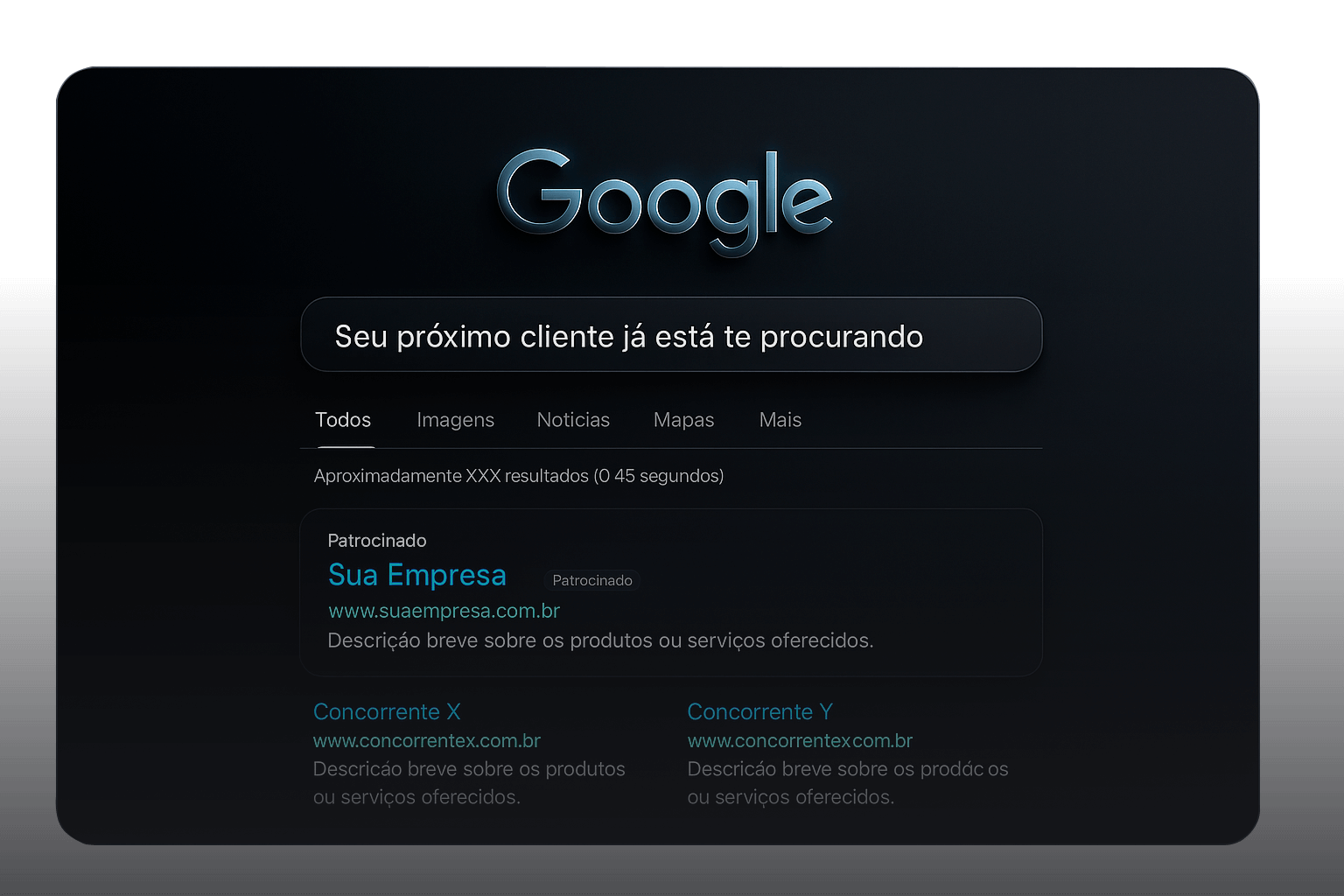Image resolution: width=1344 pixels, height=896 pixels.
Task: Click the Google logo
Action: [665, 199]
